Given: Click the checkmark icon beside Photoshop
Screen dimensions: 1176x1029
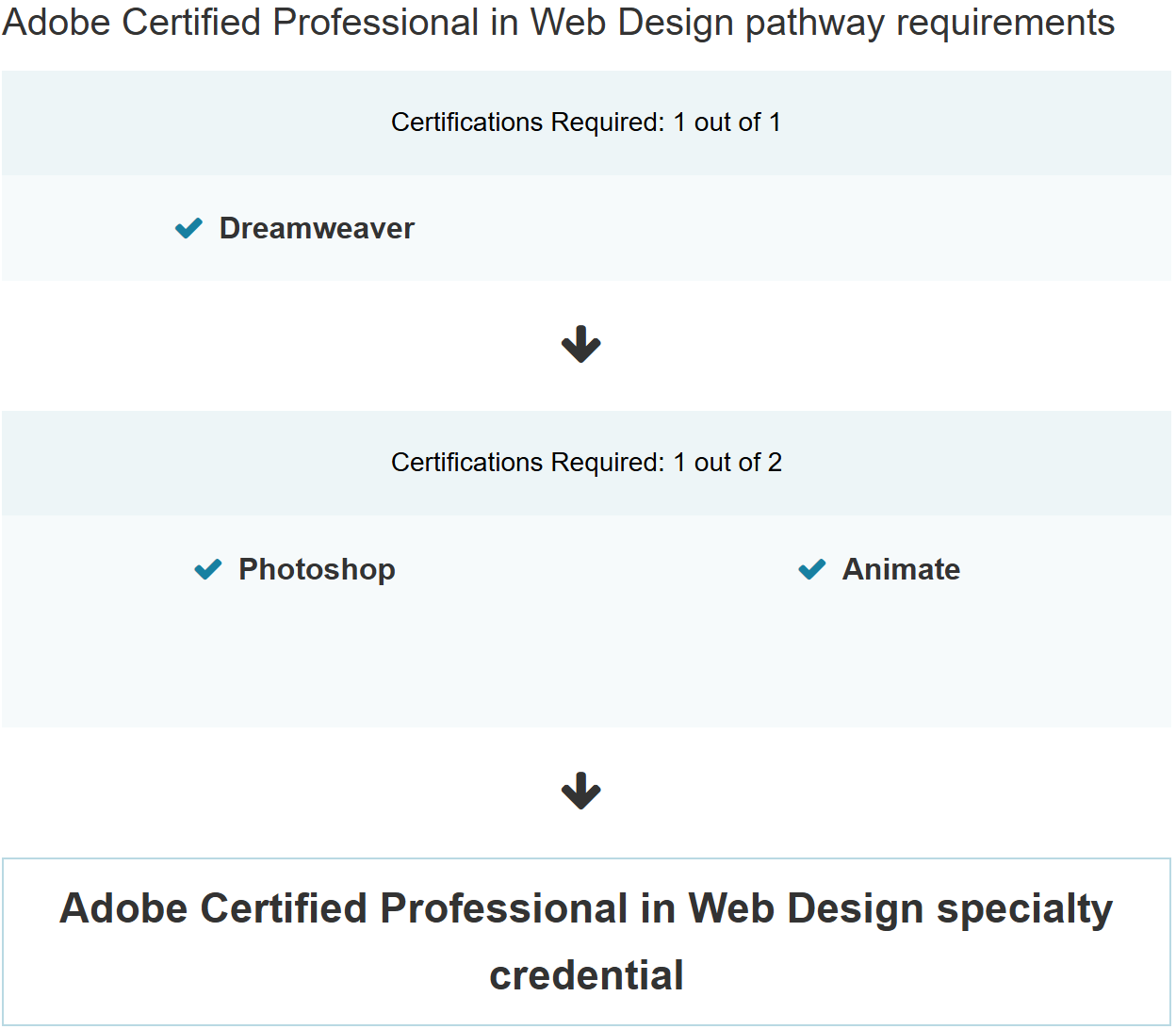Looking at the screenshot, I should tap(207, 569).
